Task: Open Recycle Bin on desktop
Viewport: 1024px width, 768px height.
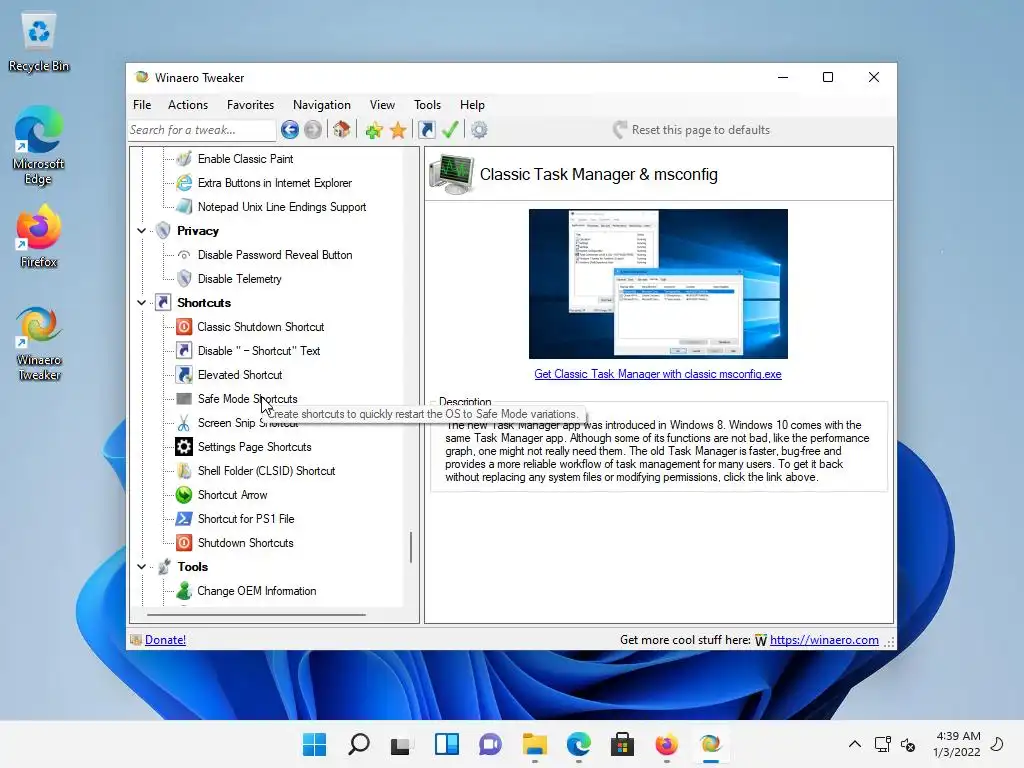Action: 39,43
